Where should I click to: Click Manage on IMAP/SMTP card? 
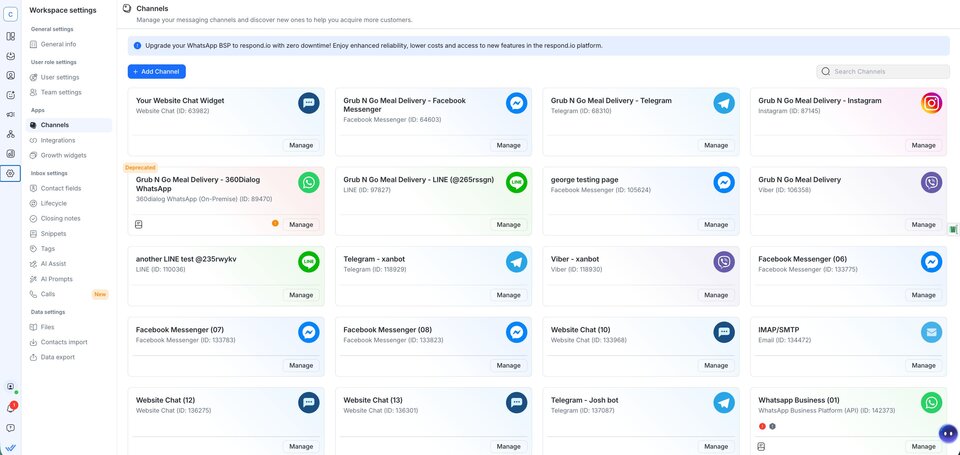pyautogui.click(x=924, y=366)
